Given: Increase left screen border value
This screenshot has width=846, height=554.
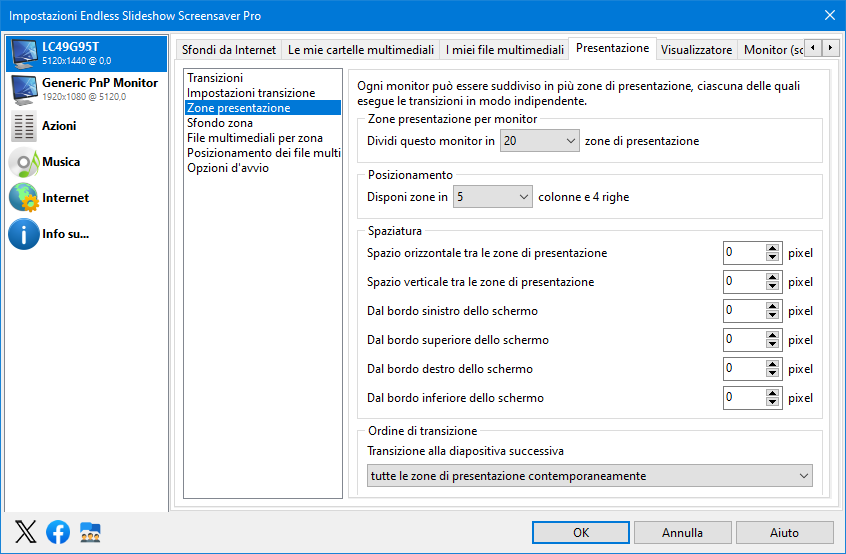Looking at the screenshot, I should [x=773, y=306].
